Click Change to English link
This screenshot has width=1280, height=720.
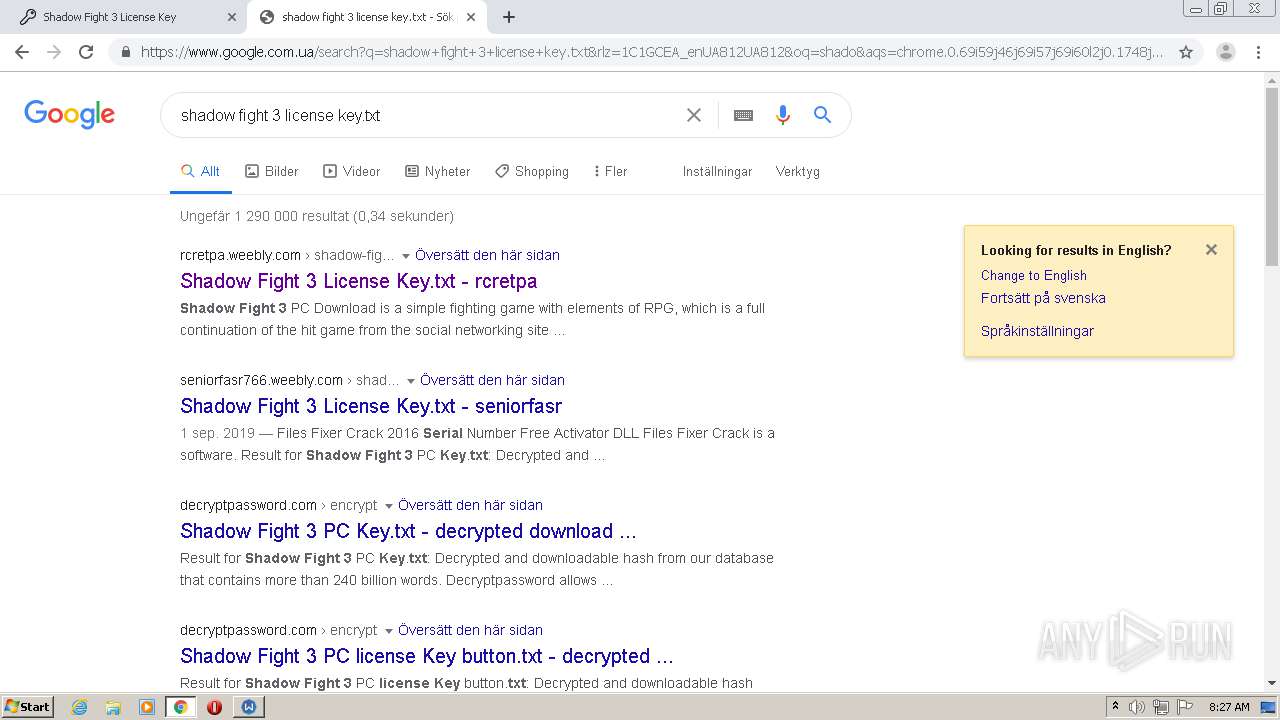pyautogui.click(x=1033, y=275)
